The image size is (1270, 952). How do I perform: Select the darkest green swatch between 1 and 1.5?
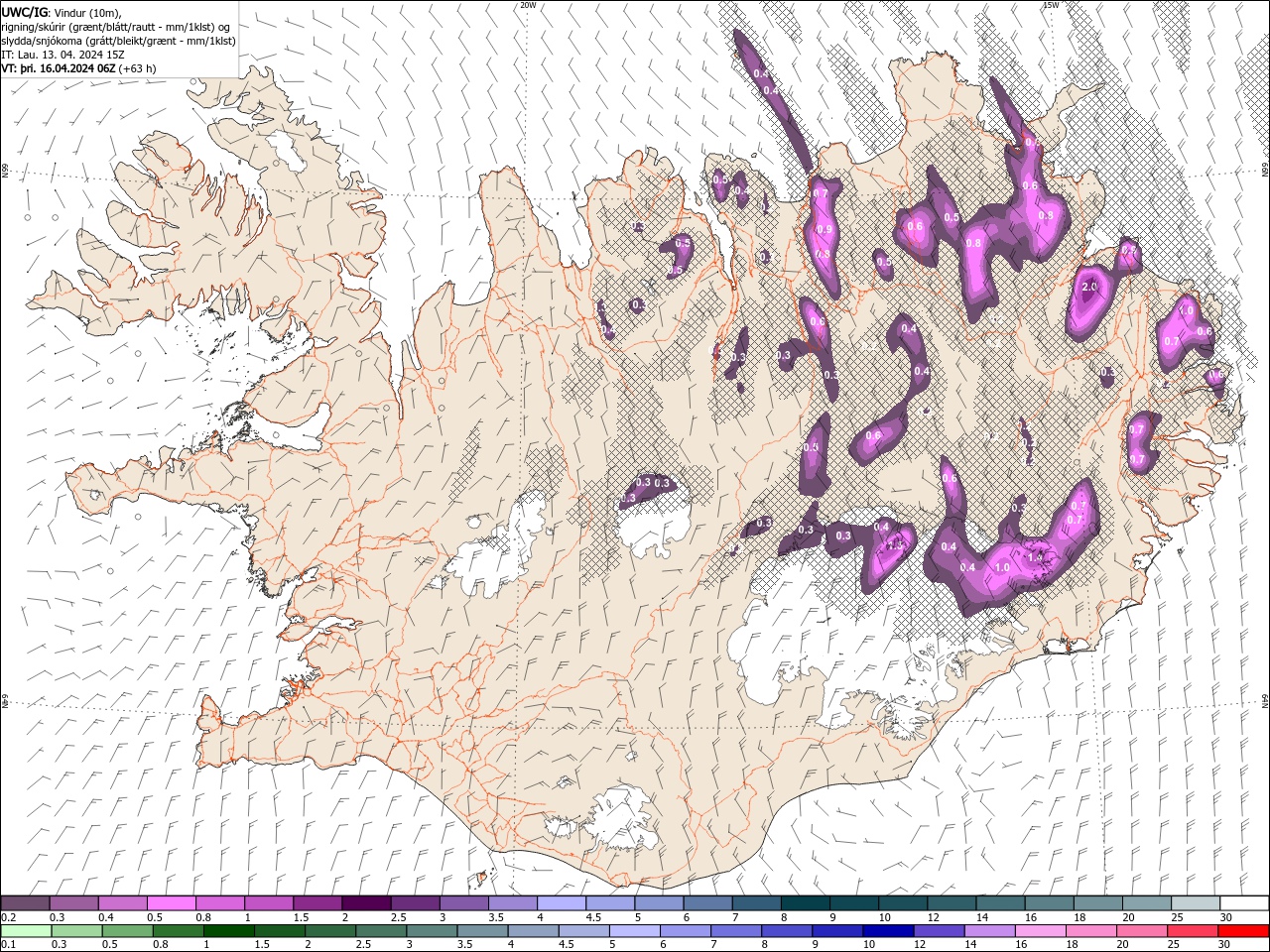(x=228, y=931)
